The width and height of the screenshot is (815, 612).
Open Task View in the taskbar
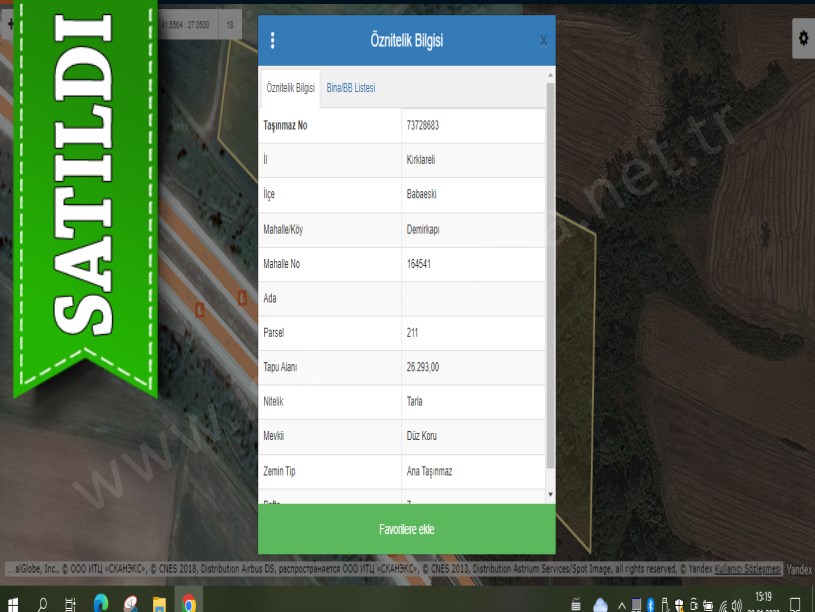pyautogui.click(x=70, y=604)
